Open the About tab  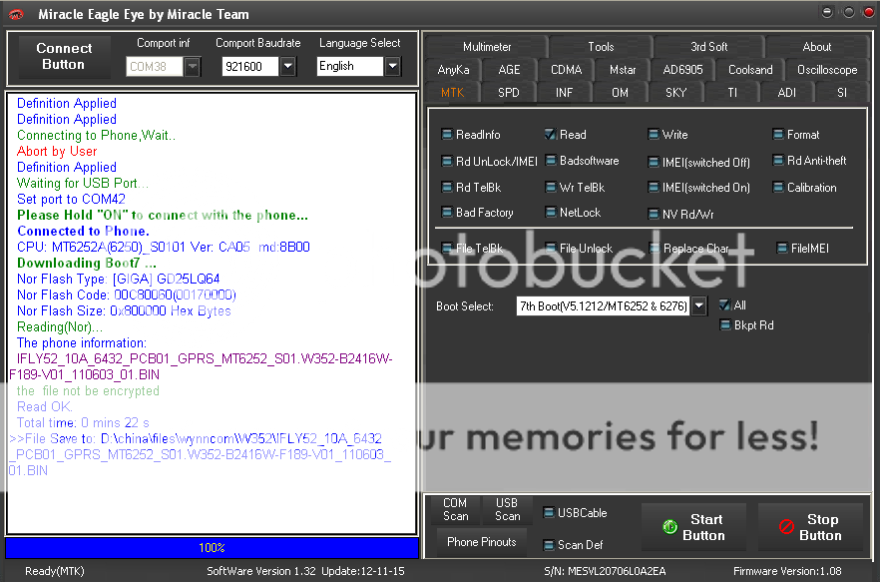(x=817, y=47)
